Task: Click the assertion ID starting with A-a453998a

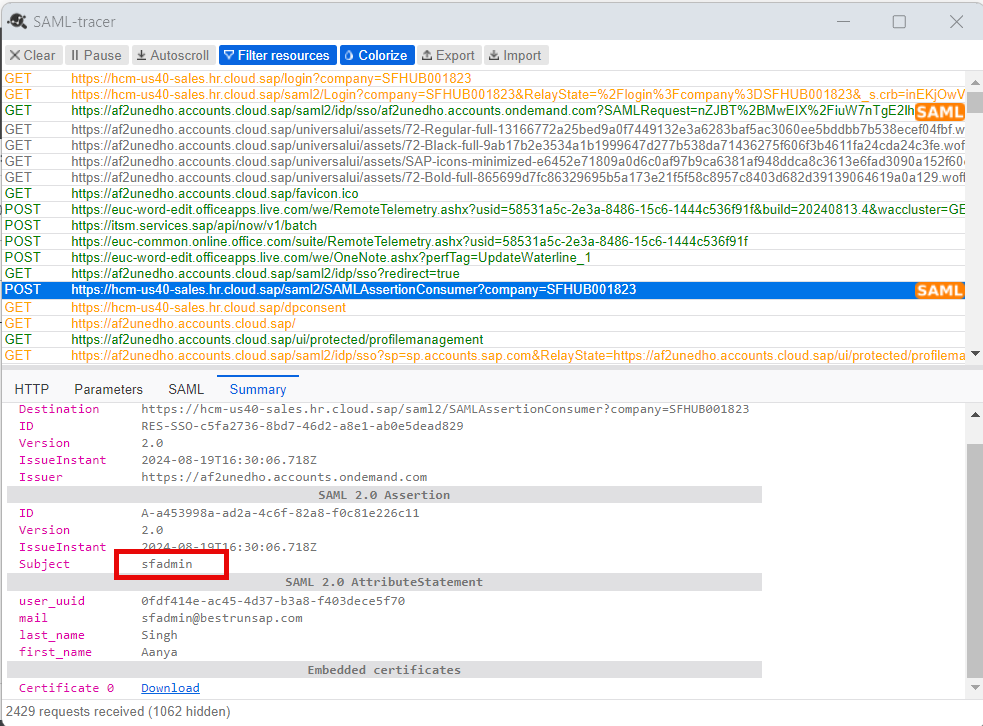Action: [280, 513]
